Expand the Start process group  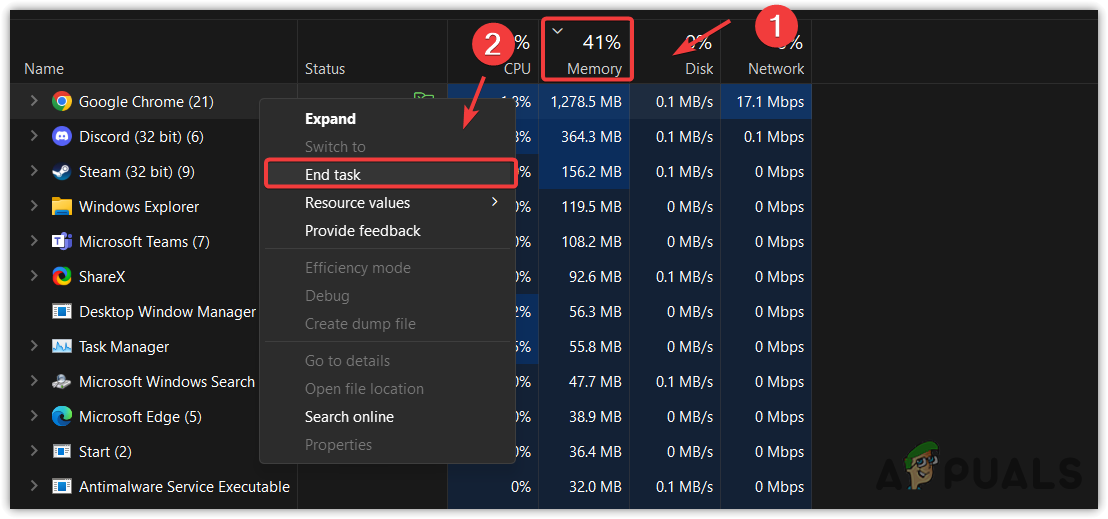[x=34, y=452]
